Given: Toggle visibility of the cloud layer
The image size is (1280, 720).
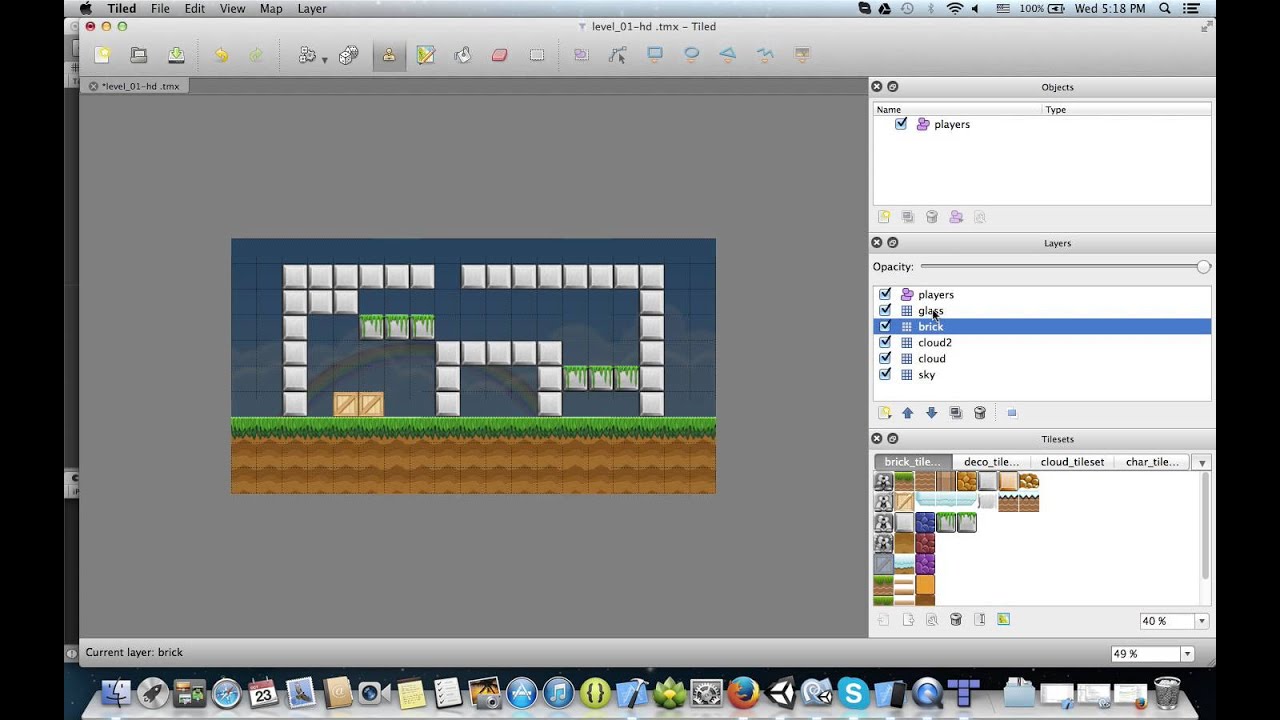Looking at the screenshot, I should [x=885, y=359].
